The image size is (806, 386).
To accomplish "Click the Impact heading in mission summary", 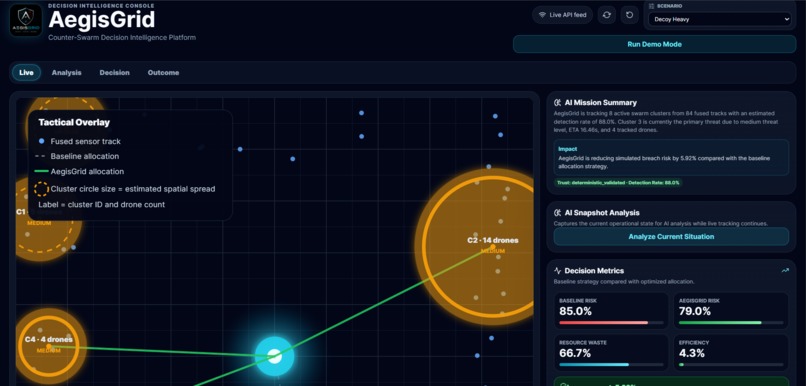I will [x=567, y=149].
